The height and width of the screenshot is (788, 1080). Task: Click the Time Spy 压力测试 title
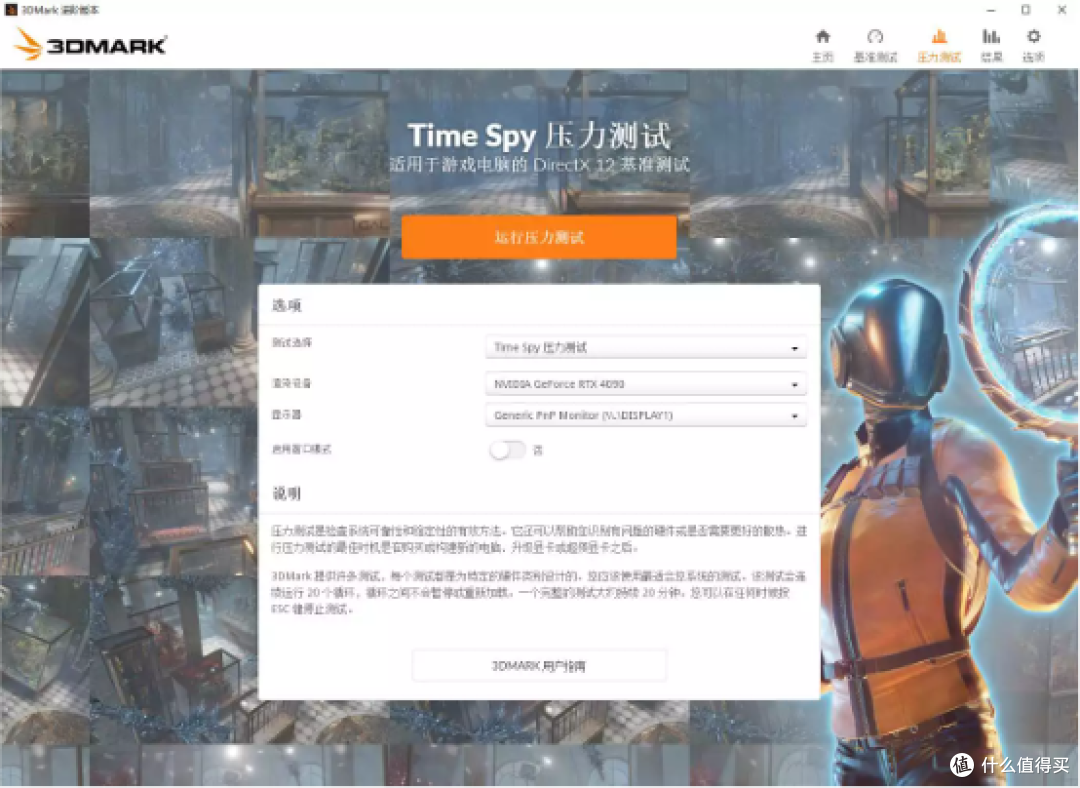539,136
